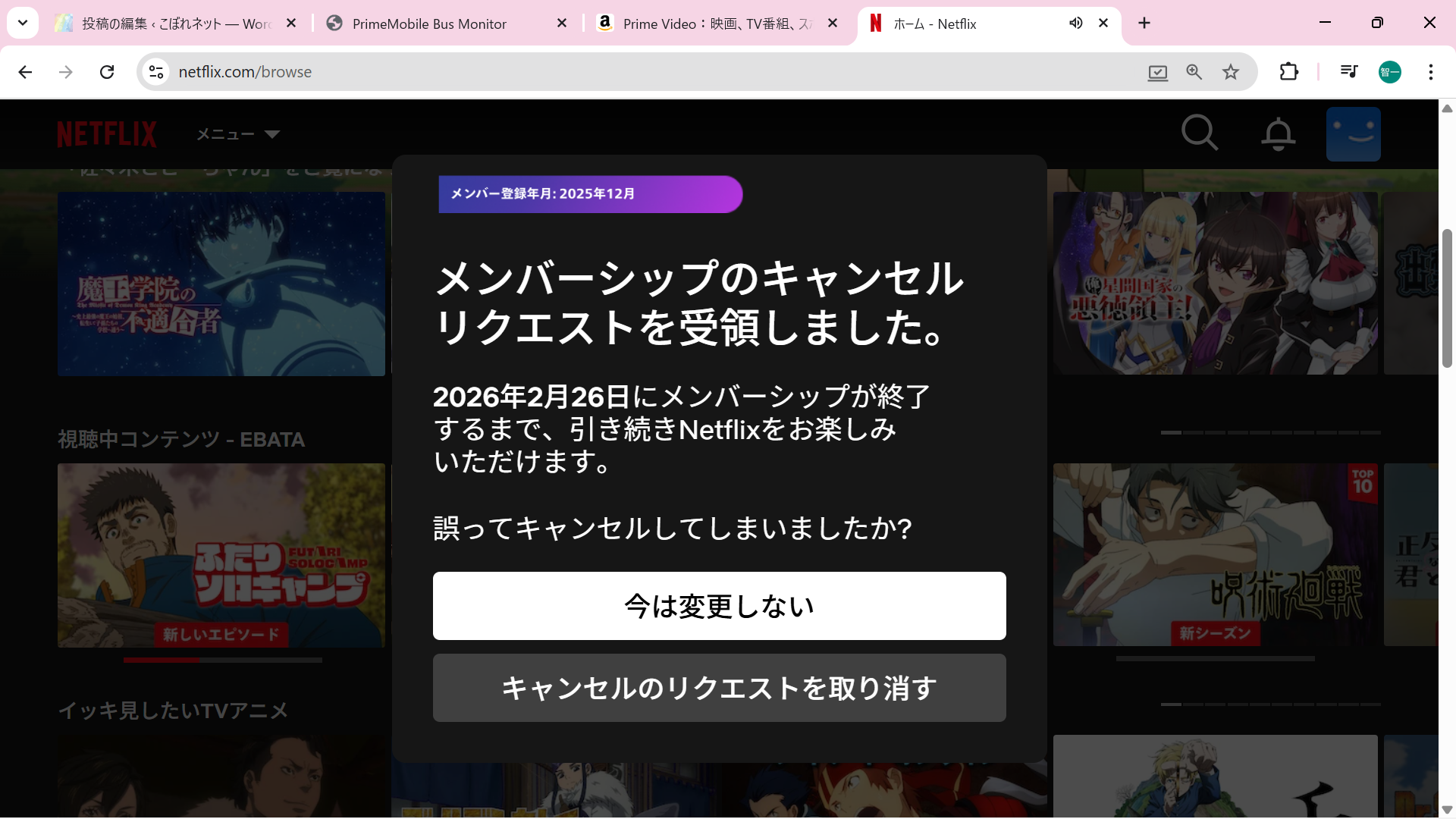Screen dimensions: 1456x819
Task: Open the Chrome extensions puzzle icon
Action: 1288,72
